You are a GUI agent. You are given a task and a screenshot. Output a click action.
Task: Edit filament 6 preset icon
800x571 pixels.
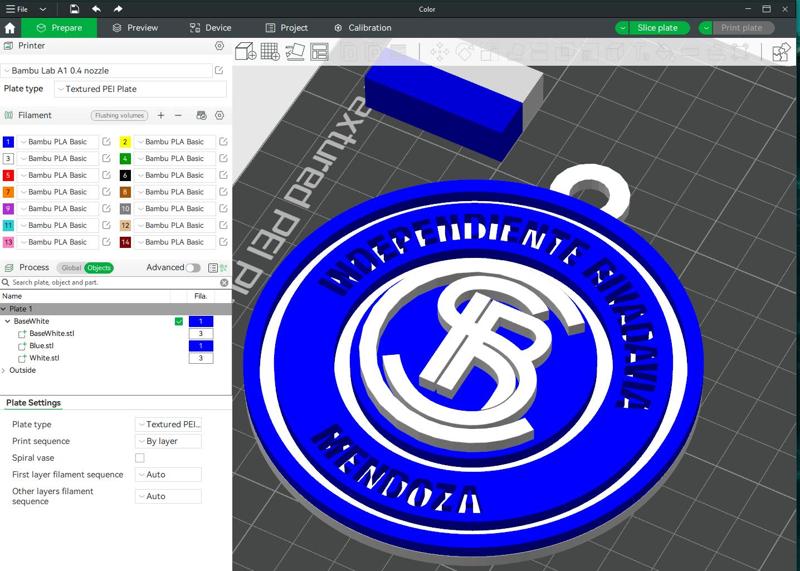[x=223, y=175]
